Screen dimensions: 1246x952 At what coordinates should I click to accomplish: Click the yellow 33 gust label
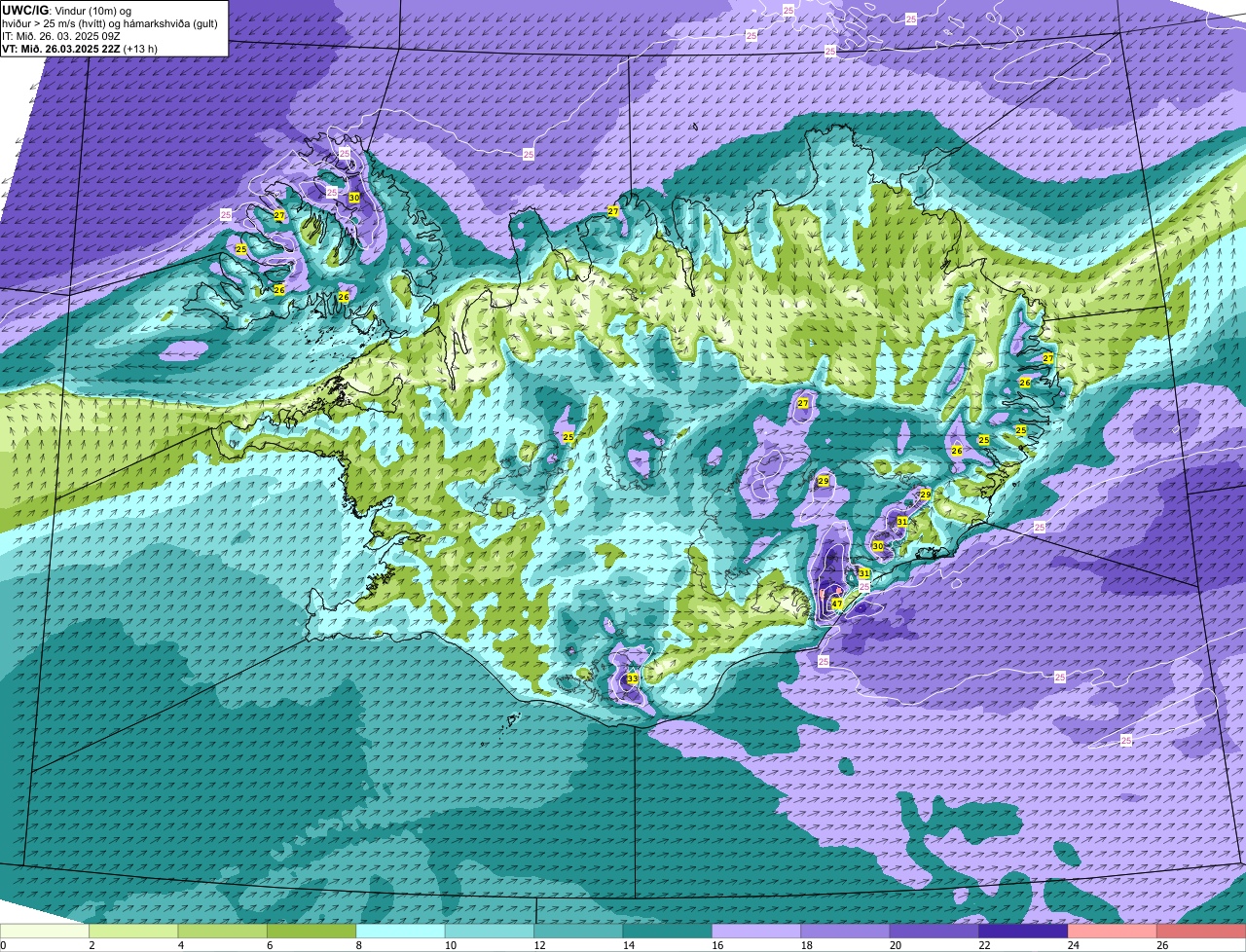coord(632,678)
